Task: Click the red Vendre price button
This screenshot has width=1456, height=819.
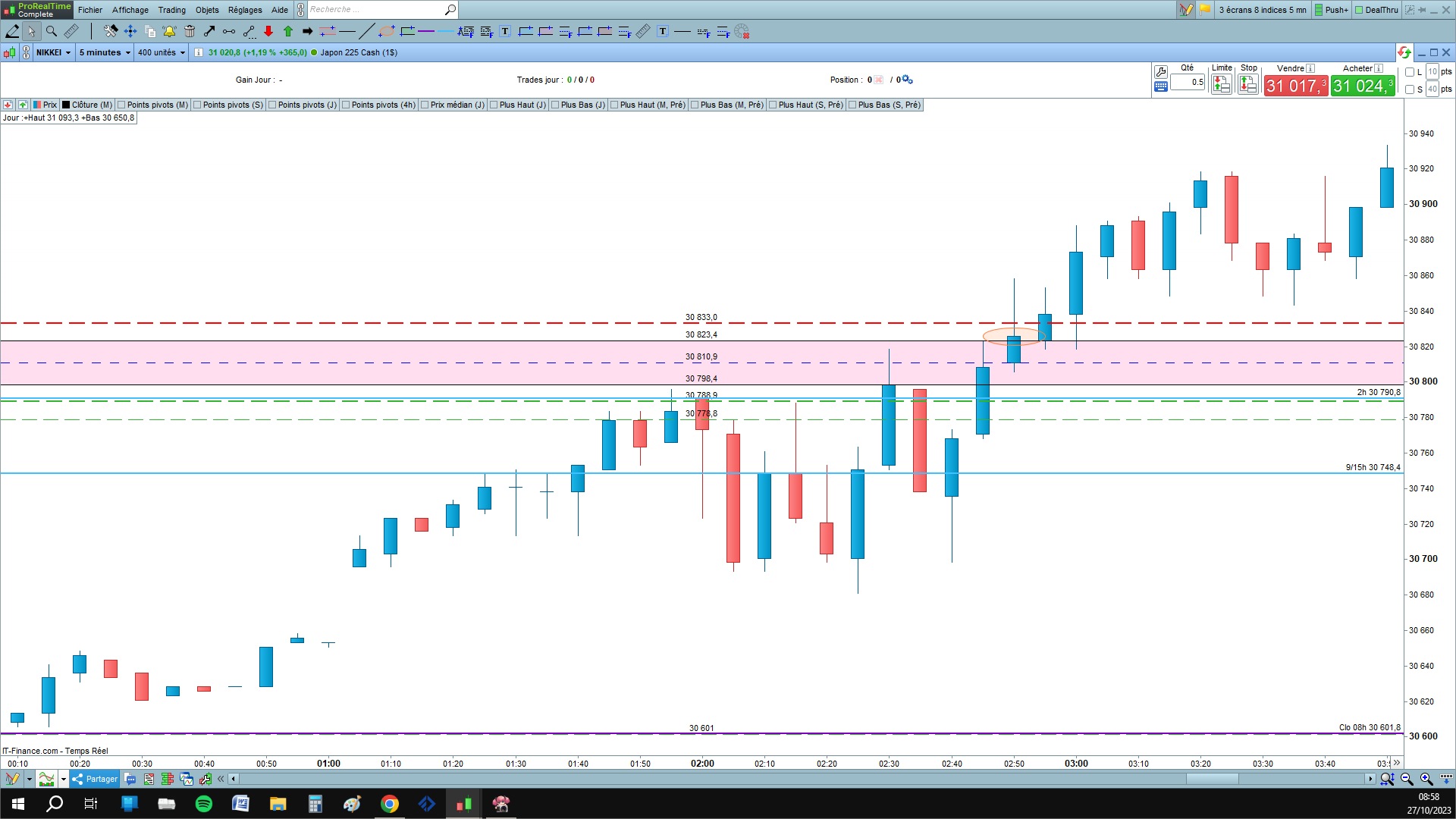Action: pyautogui.click(x=1295, y=86)
